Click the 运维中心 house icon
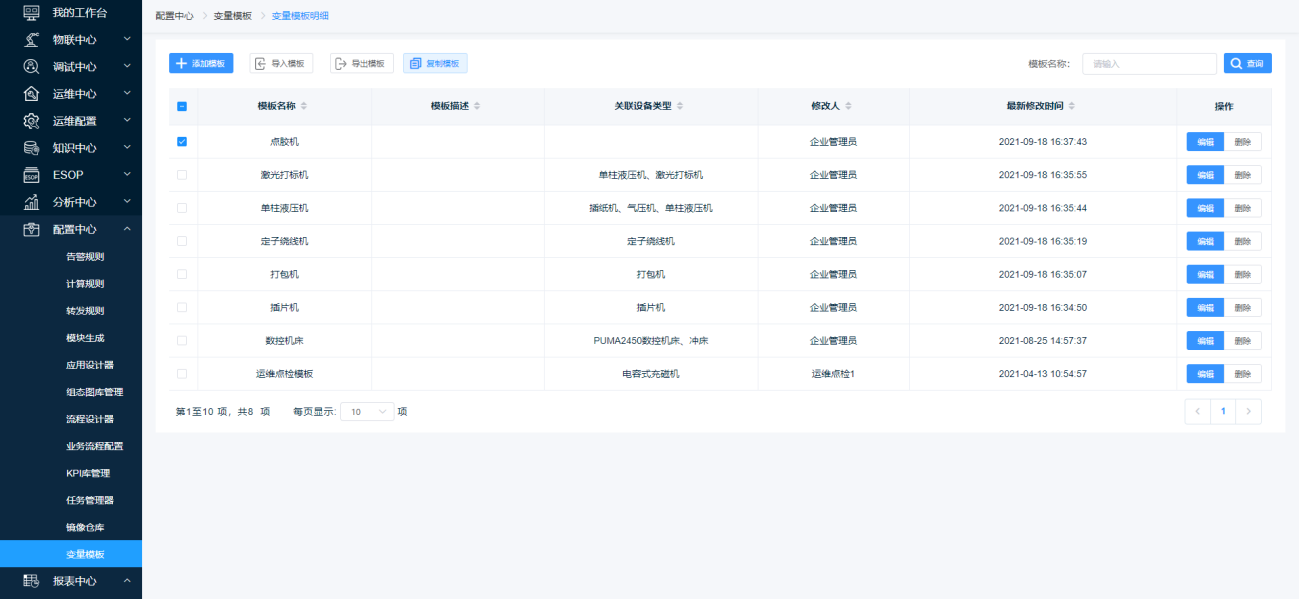The width and height of the screenshot is (1299, 599). [31, 93]
